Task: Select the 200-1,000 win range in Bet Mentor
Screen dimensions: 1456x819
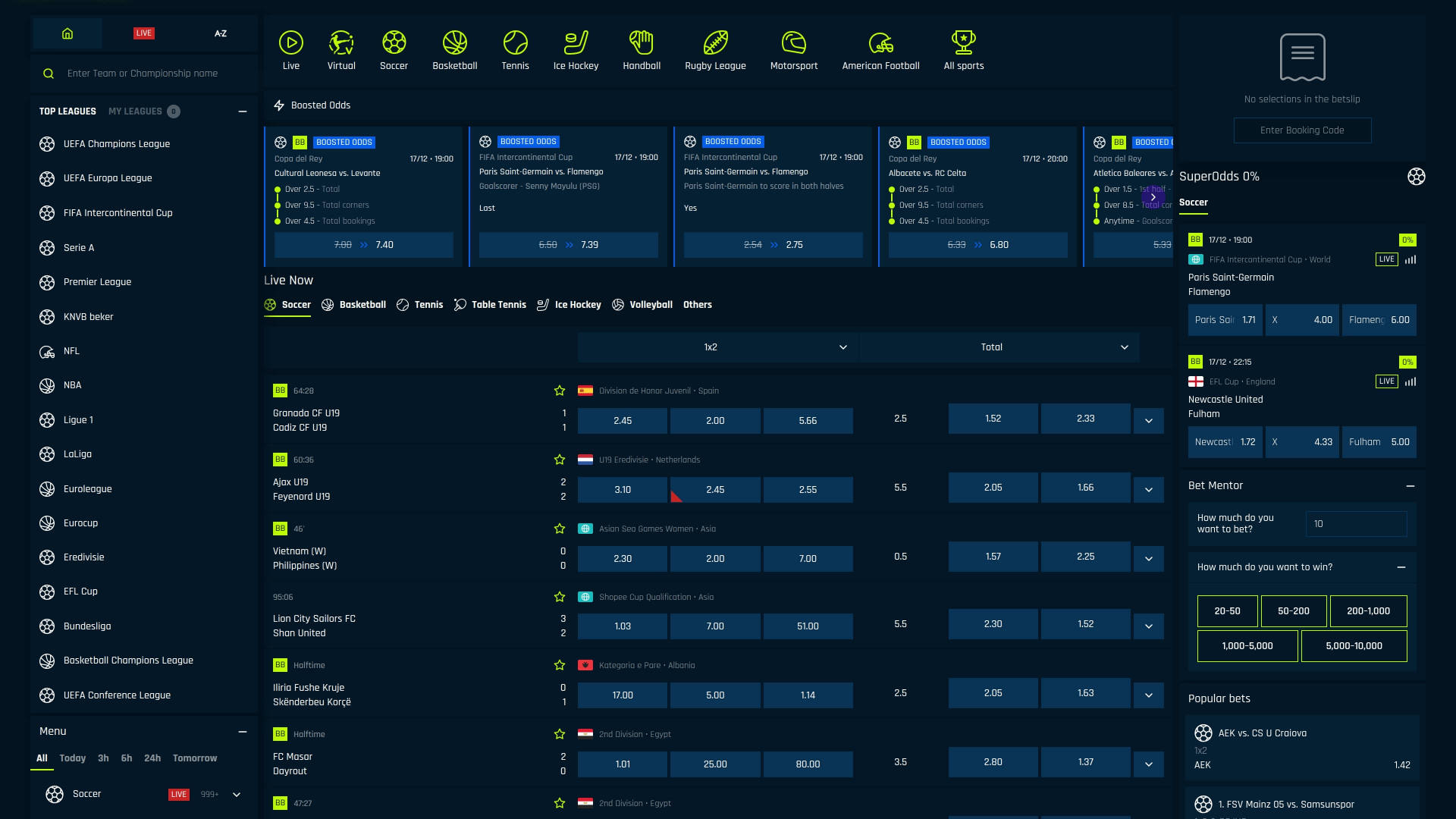Action: [x=1368, y=610]
